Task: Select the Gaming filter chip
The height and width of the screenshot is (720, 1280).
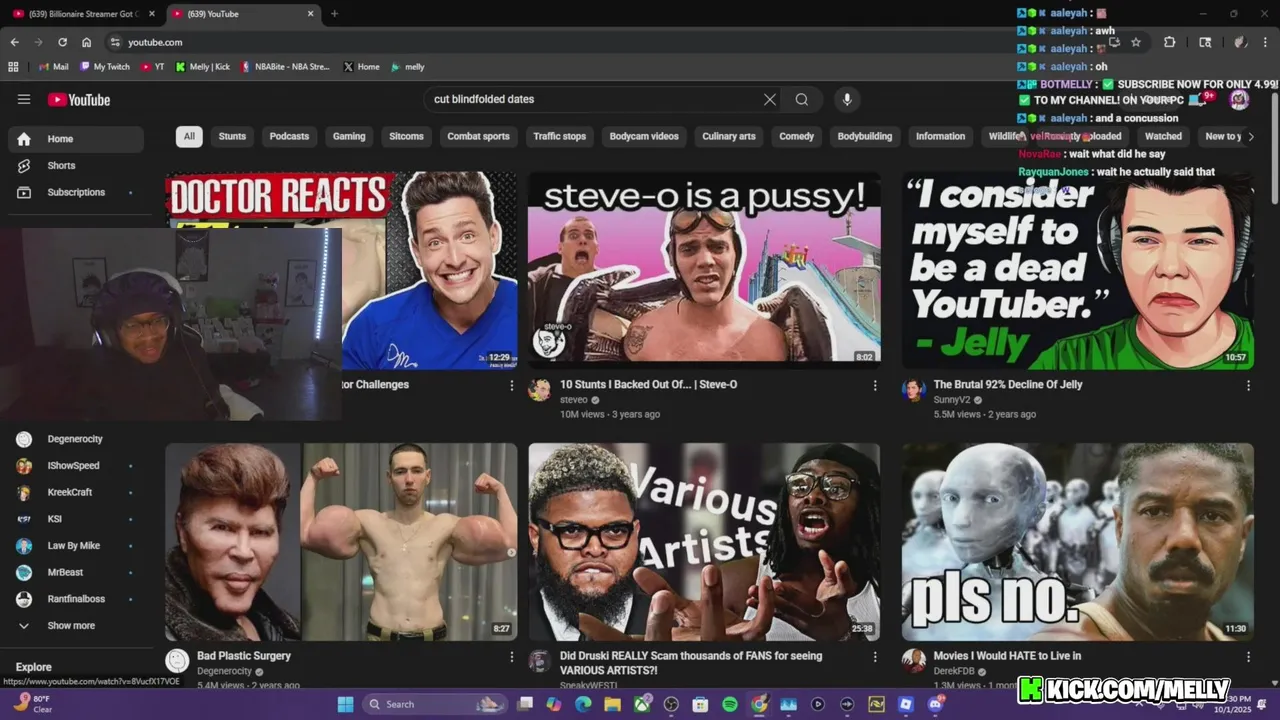Action: (x=349, y=136)
